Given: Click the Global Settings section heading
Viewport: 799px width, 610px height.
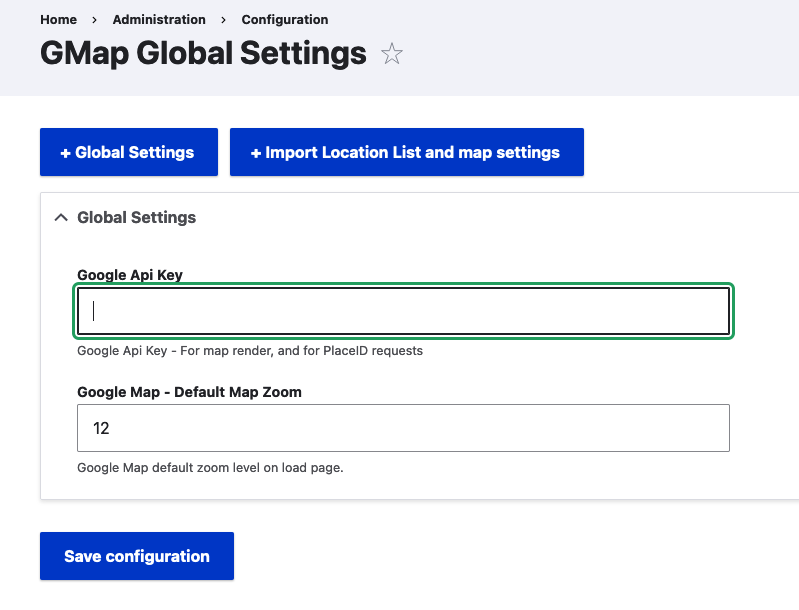Looking at the screenshot, I should pos(137,218).
